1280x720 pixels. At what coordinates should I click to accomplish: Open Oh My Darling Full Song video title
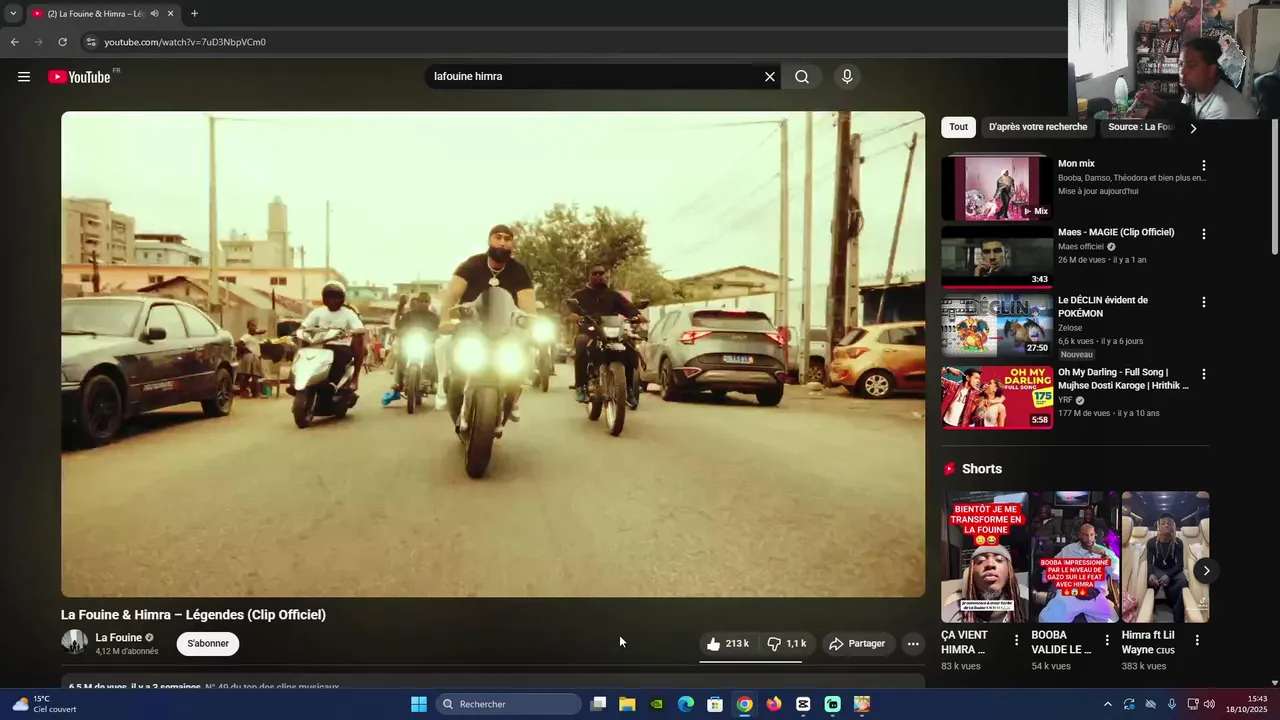[1123, 379]
